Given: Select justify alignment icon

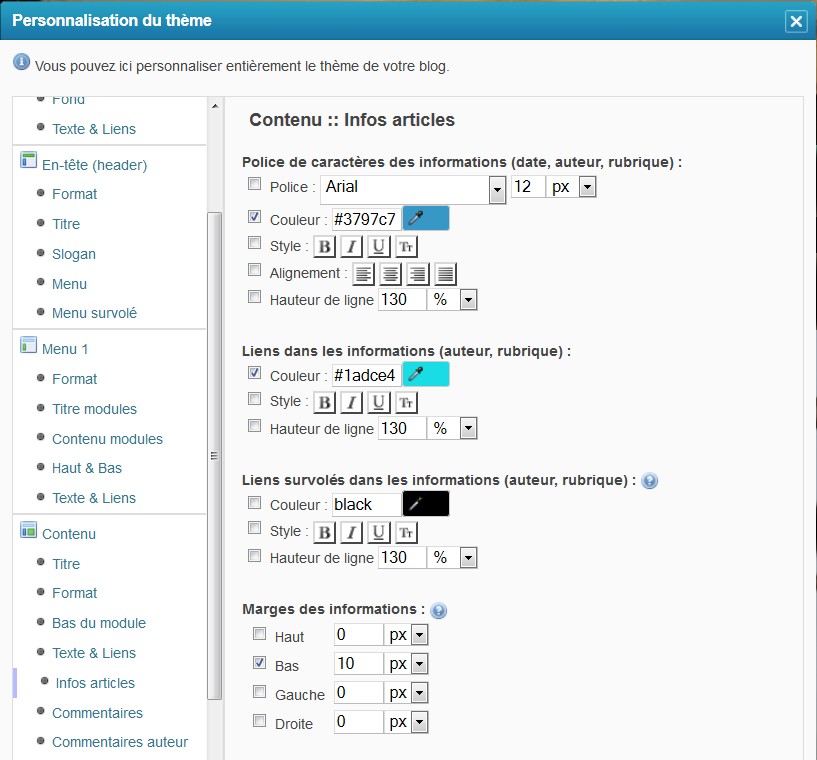Looking at the screenshot, I should (x=445, y=274).
